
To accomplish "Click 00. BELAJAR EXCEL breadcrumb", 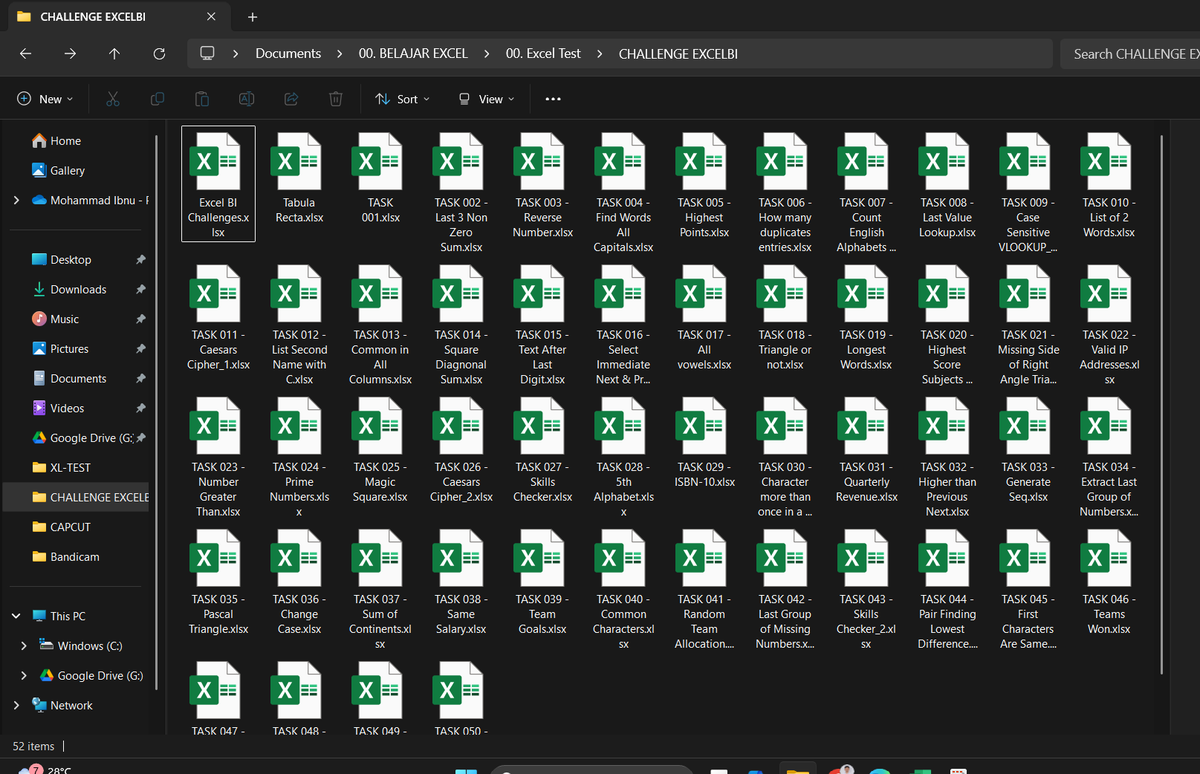I will 413,54.
